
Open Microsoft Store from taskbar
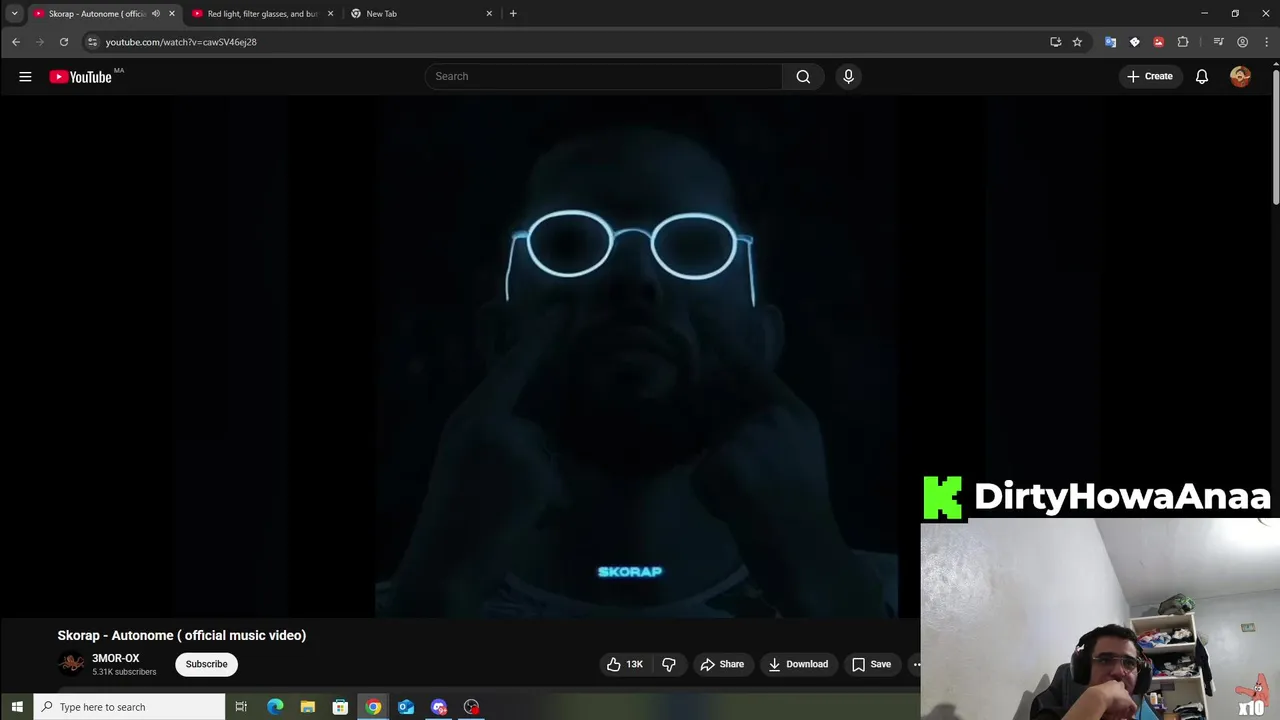pos(340,707)
